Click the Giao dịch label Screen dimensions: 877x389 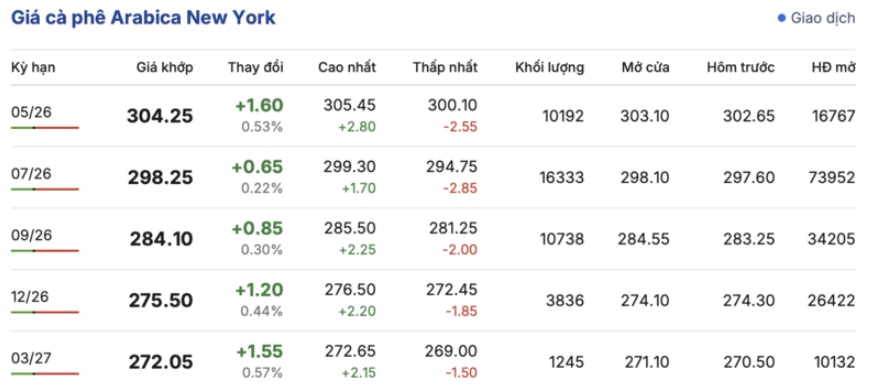tap(823, 18)
